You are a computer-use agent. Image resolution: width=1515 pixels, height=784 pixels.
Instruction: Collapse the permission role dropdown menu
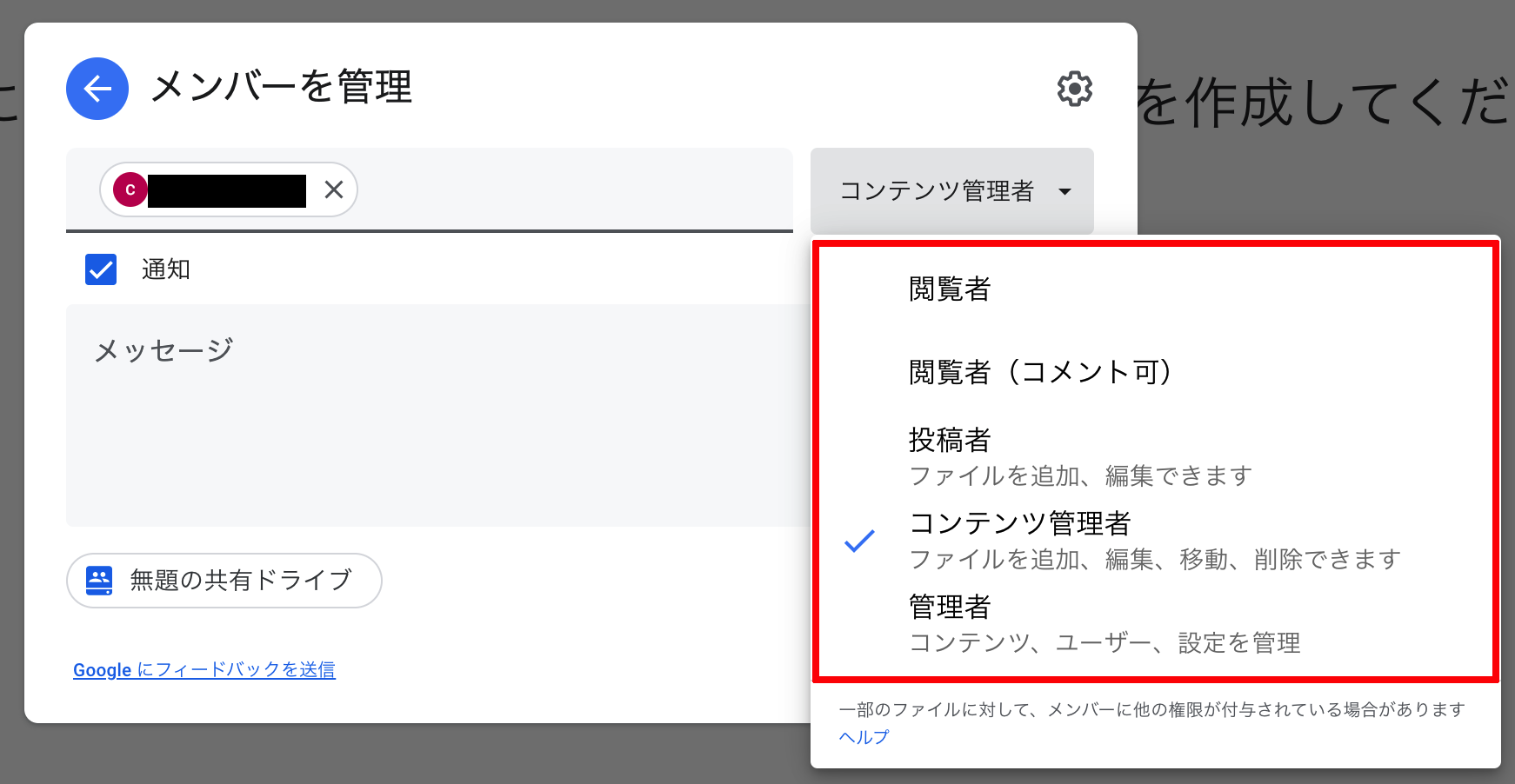(x=951, y=190)
